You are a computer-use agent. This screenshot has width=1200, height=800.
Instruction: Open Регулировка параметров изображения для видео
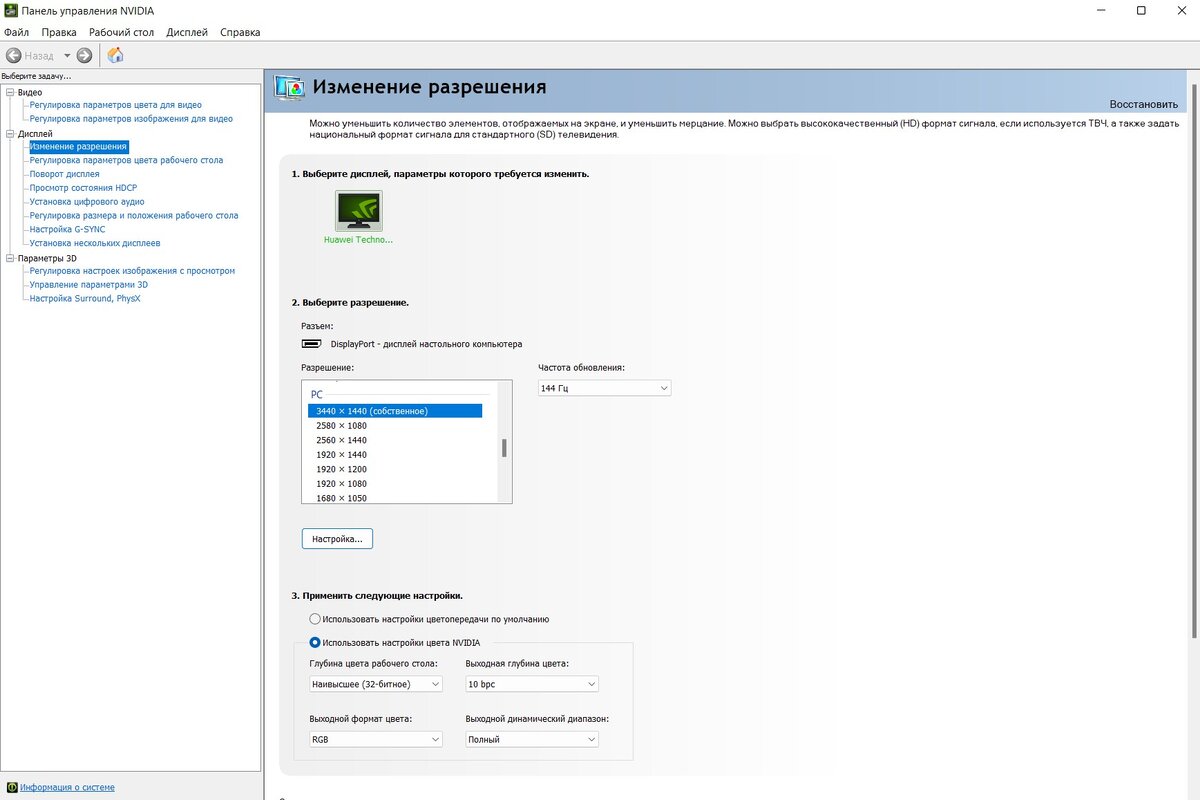(x=131, y=119)
